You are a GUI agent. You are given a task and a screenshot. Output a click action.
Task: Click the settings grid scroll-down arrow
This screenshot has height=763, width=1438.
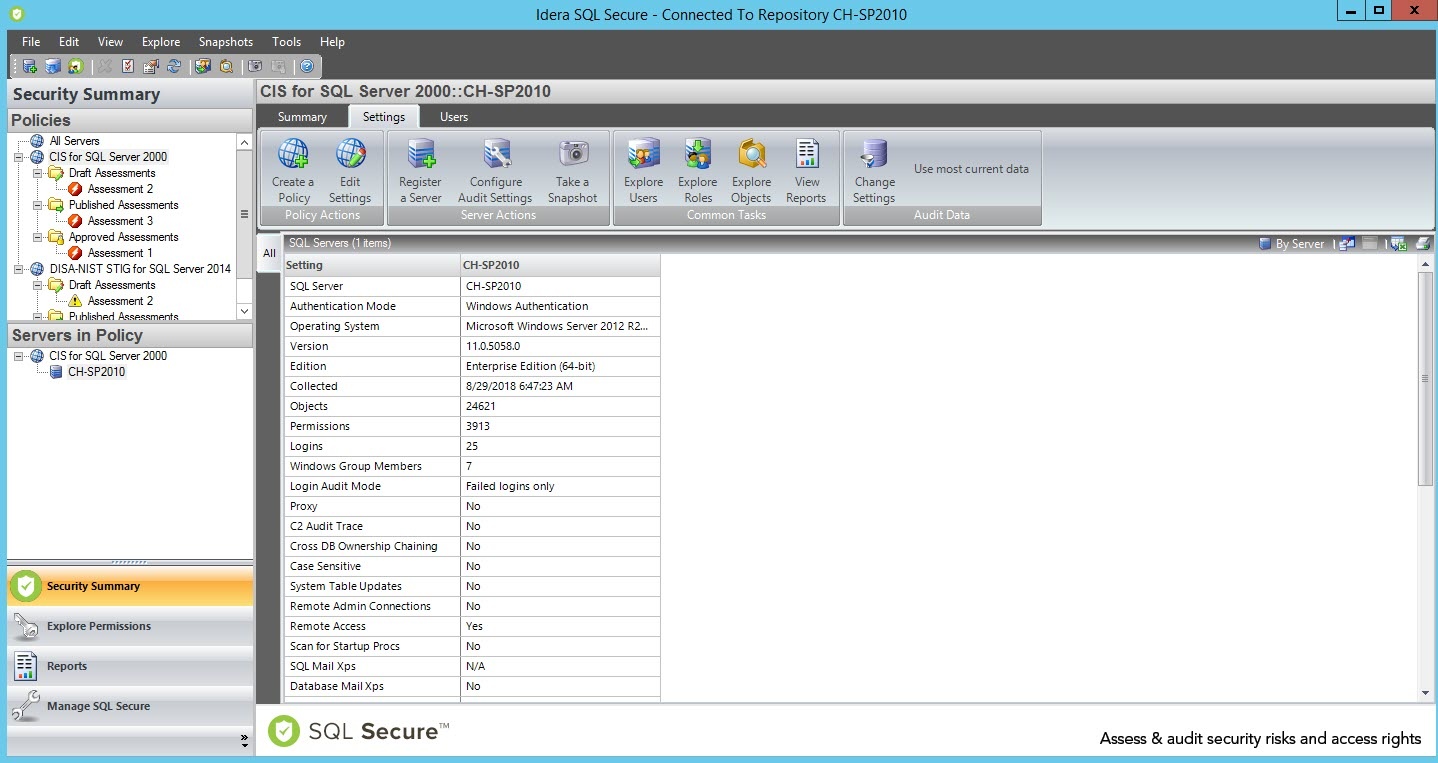[x=1425, y=693]
